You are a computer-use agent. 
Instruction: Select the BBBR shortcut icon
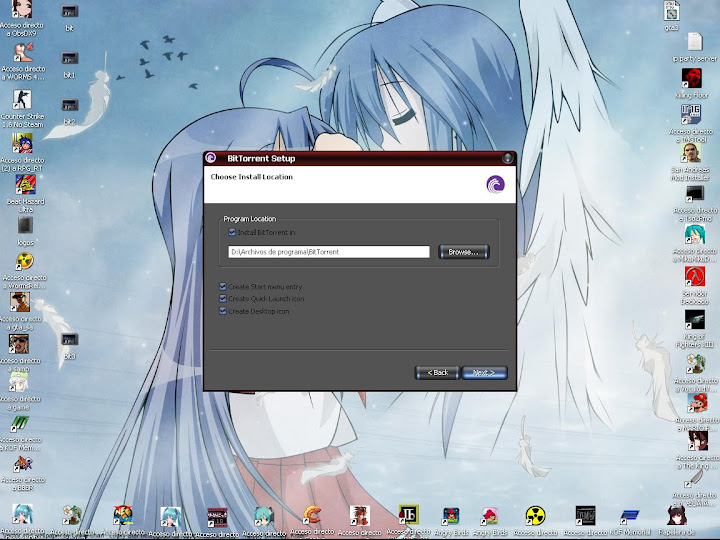point(23,464)
